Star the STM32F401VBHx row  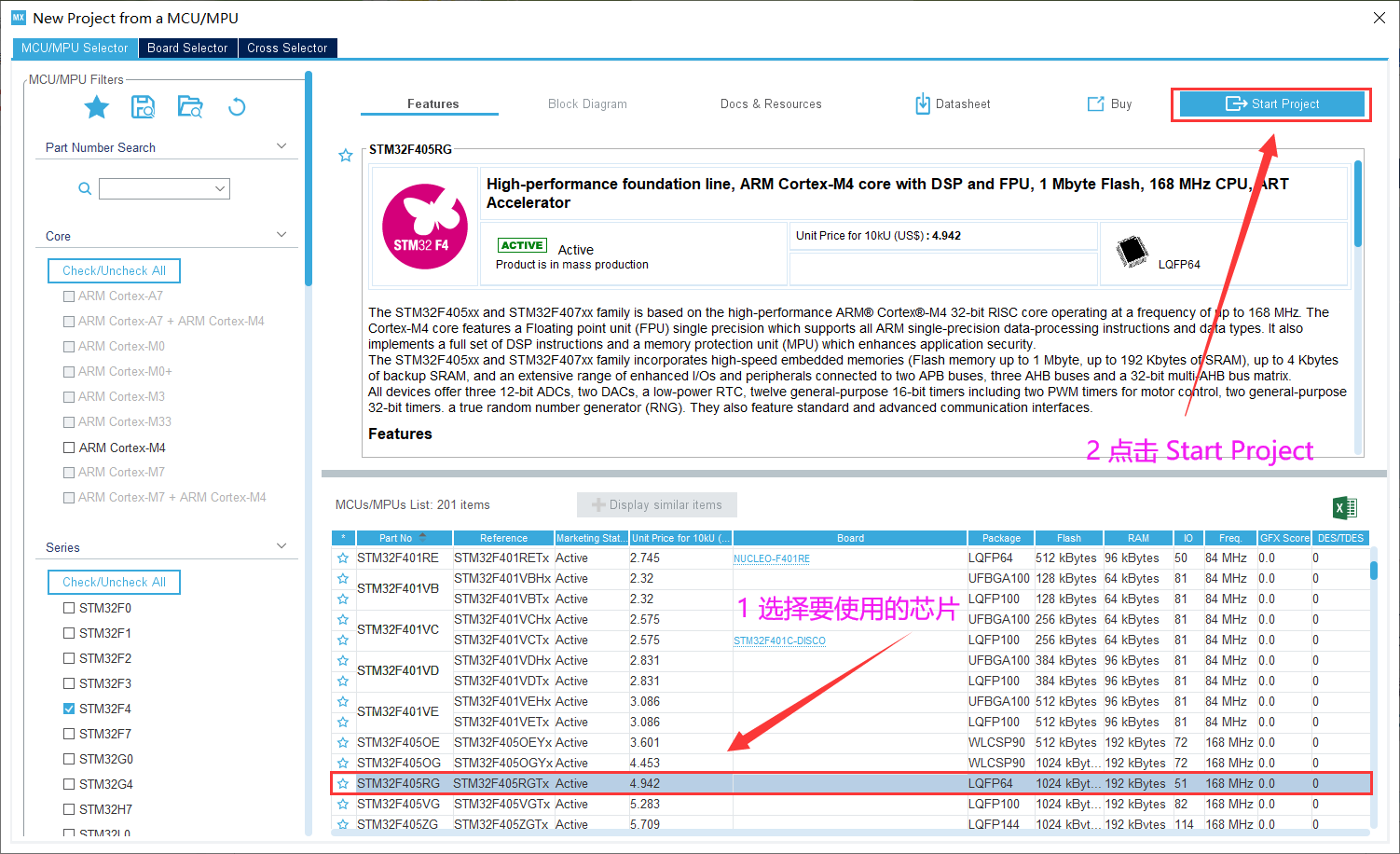point(343,579)
